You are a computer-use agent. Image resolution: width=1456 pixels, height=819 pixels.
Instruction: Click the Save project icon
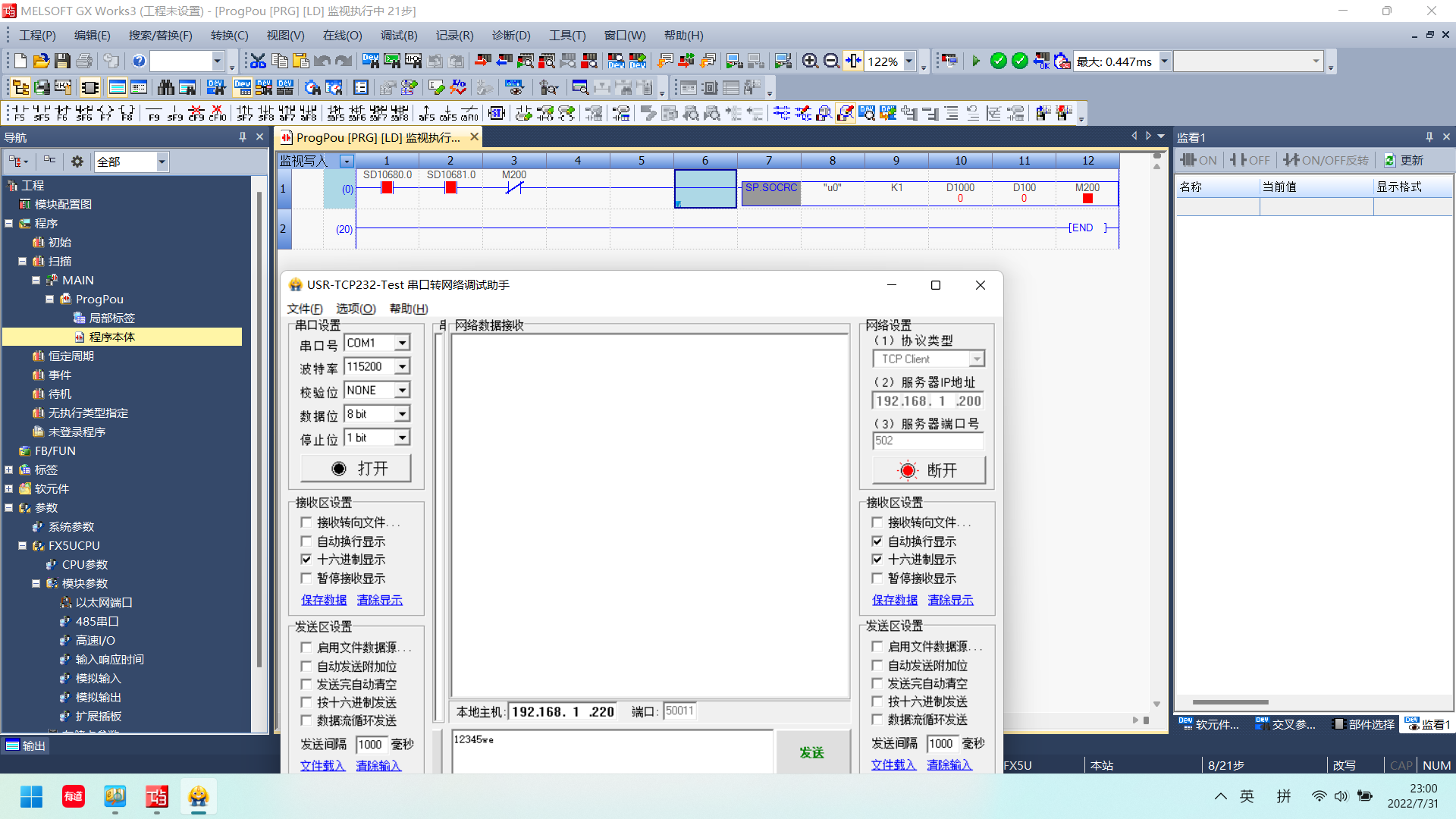pos(63,61)
